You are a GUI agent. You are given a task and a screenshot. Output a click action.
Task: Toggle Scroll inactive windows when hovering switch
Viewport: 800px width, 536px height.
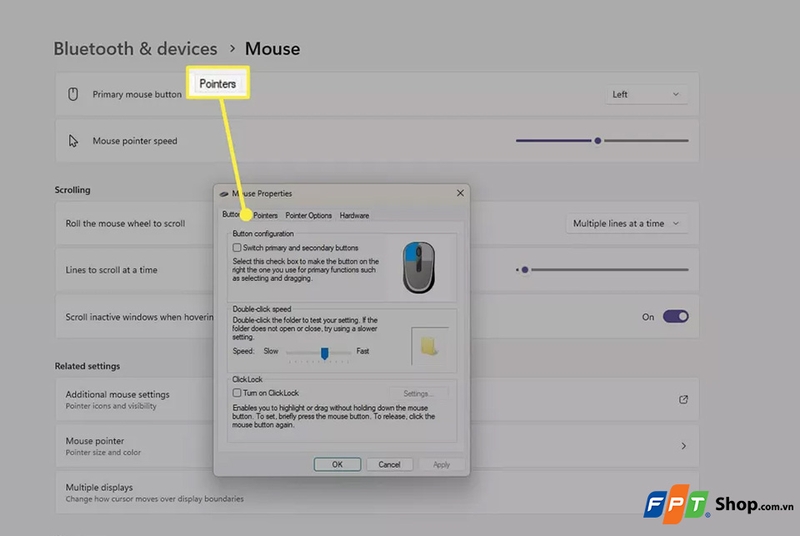[x=676, y=317]
